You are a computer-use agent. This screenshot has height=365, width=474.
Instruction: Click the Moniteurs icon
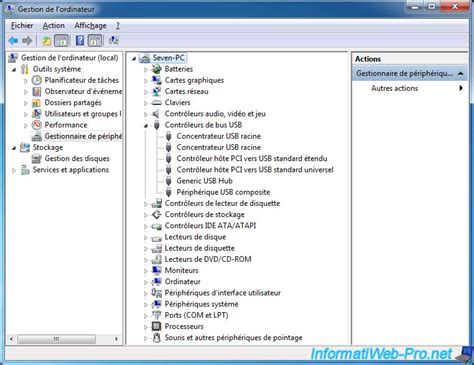coord(156,270)
